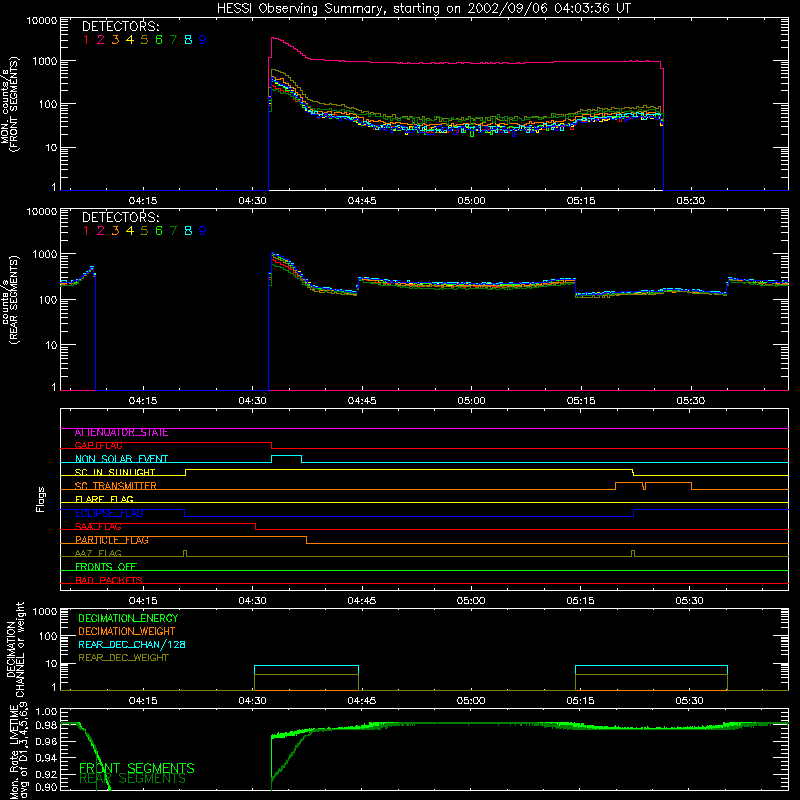800x800 pixels.
Task: Click the DECIMATION_ENERGY legend entry
Action: coord(128,618)
